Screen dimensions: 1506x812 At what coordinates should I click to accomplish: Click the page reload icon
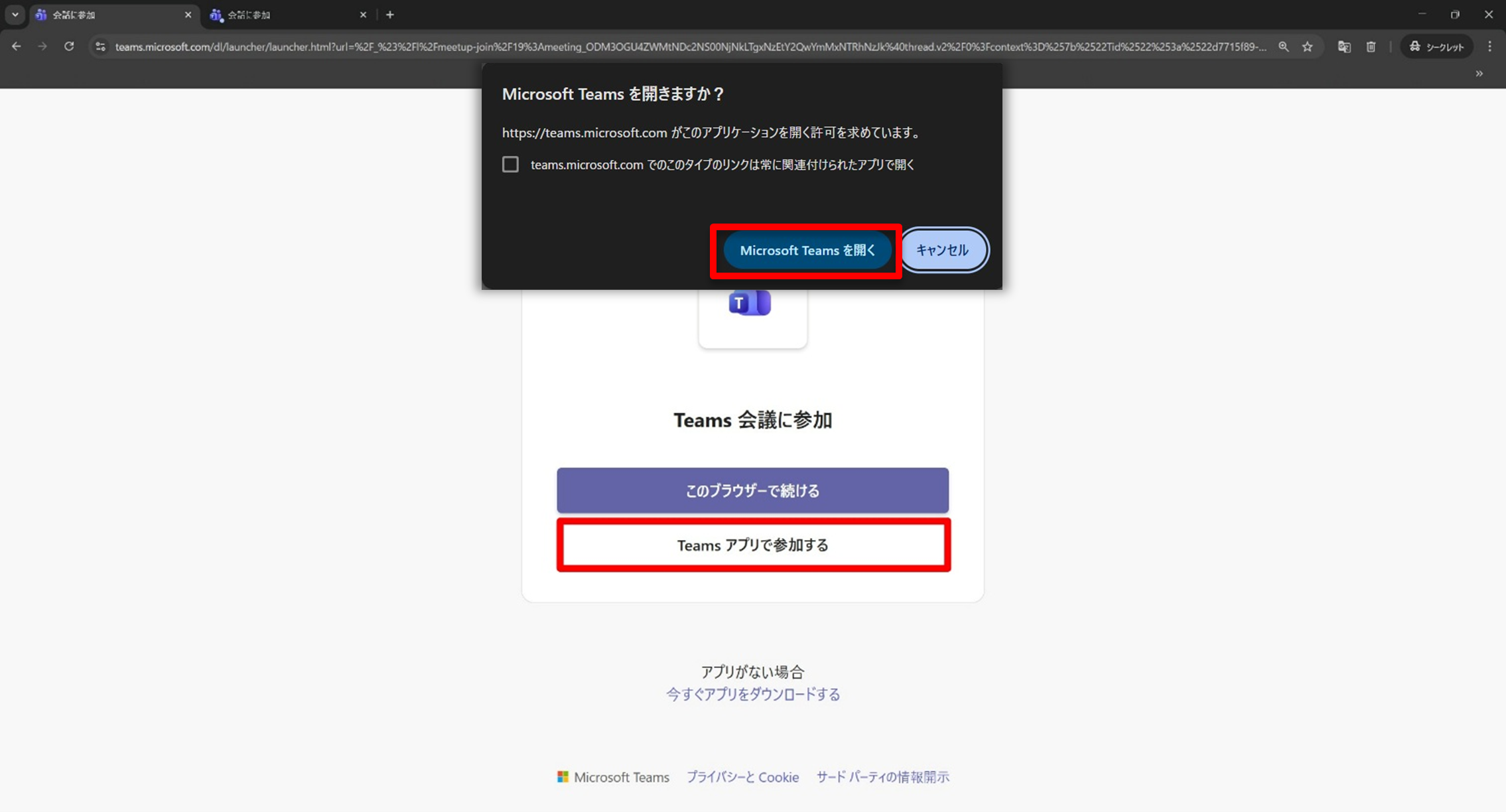pyautogui.click(x=69, y=46)
